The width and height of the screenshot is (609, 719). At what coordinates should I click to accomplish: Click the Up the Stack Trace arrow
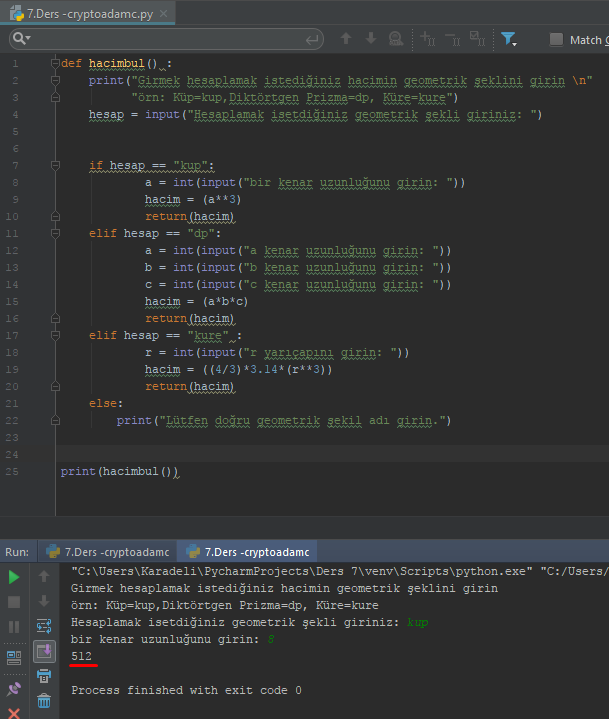pyautogui.click(x=44, y=577)
